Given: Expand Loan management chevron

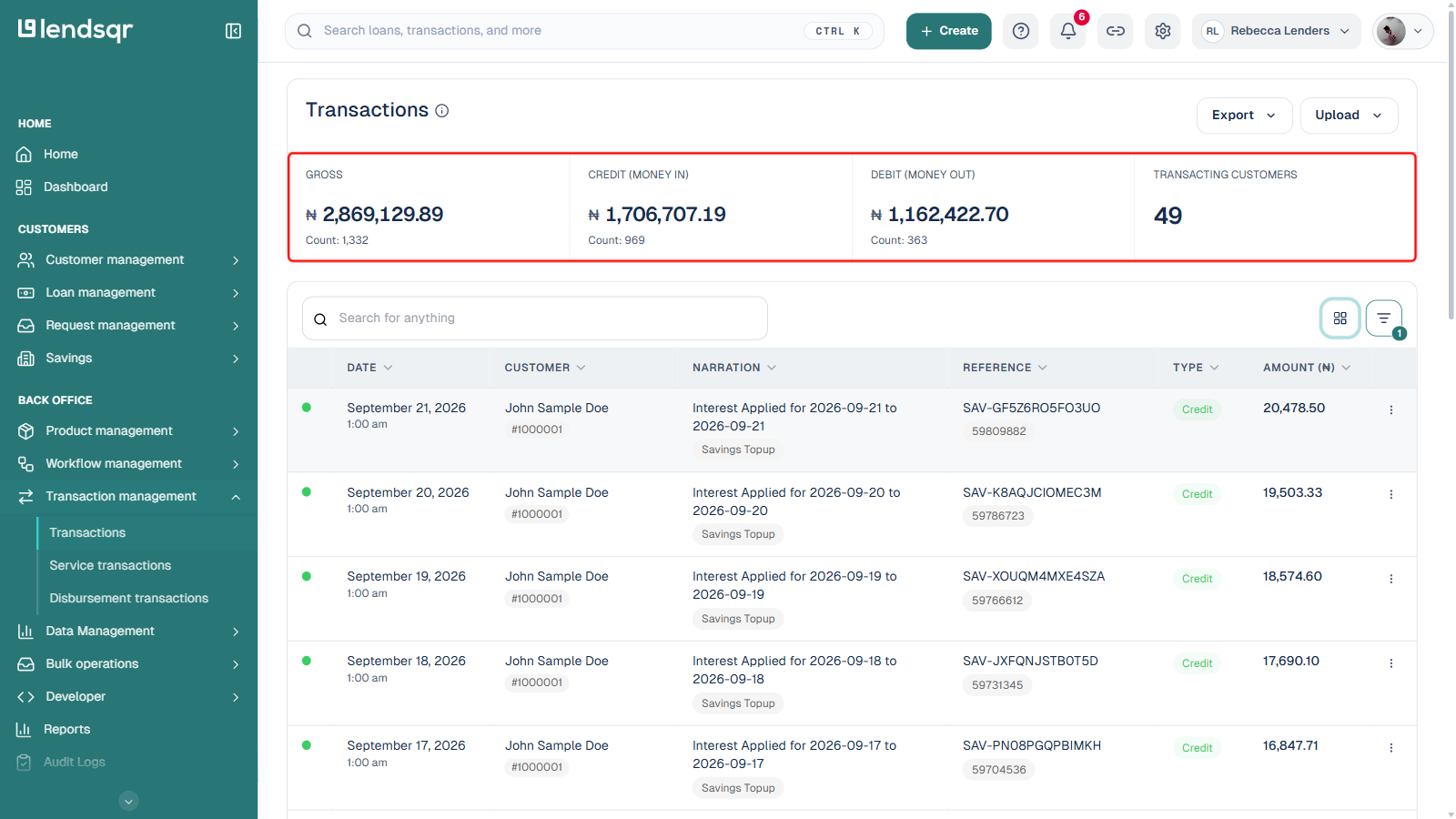Looking at the screenshot, I should pyautogui.click(x=236, y=293).
